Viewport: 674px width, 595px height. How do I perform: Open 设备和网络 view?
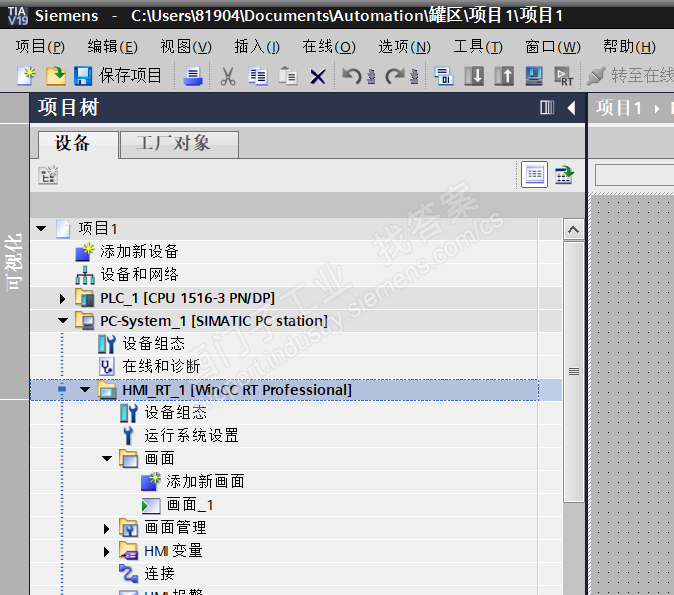(139, 274)
